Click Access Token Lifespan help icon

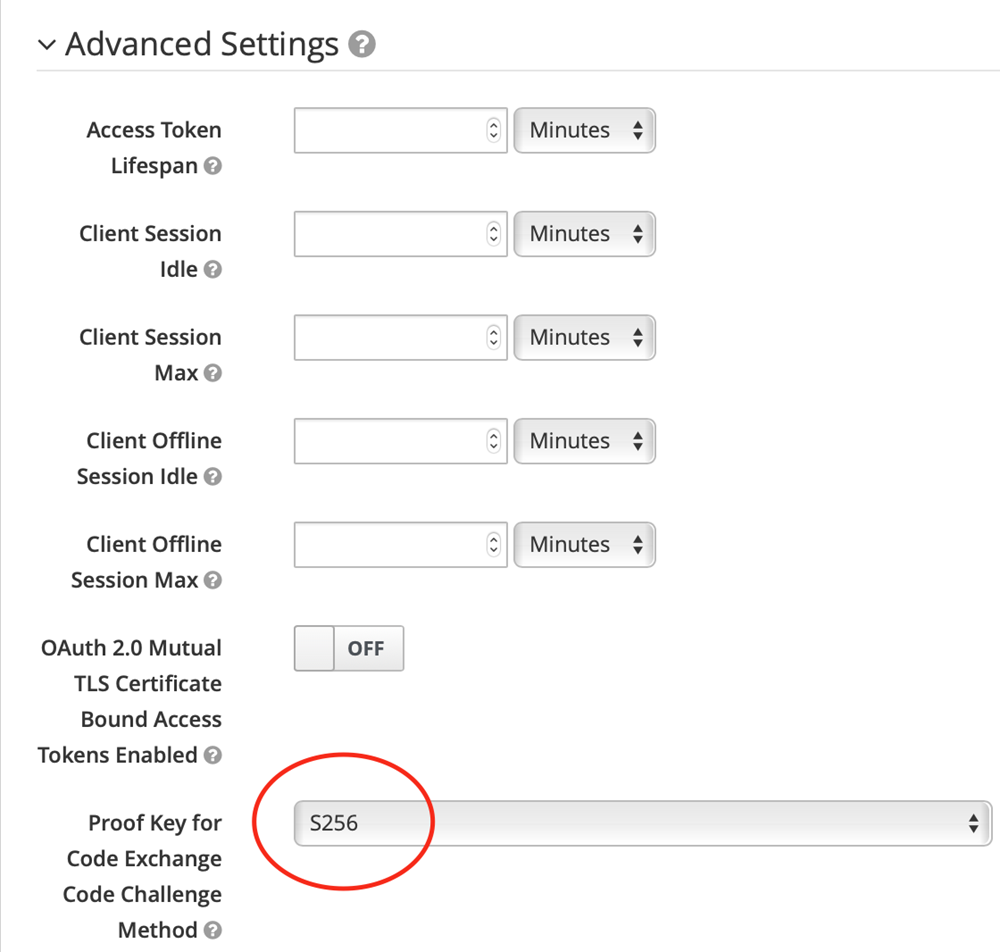[x=212, y=166]
